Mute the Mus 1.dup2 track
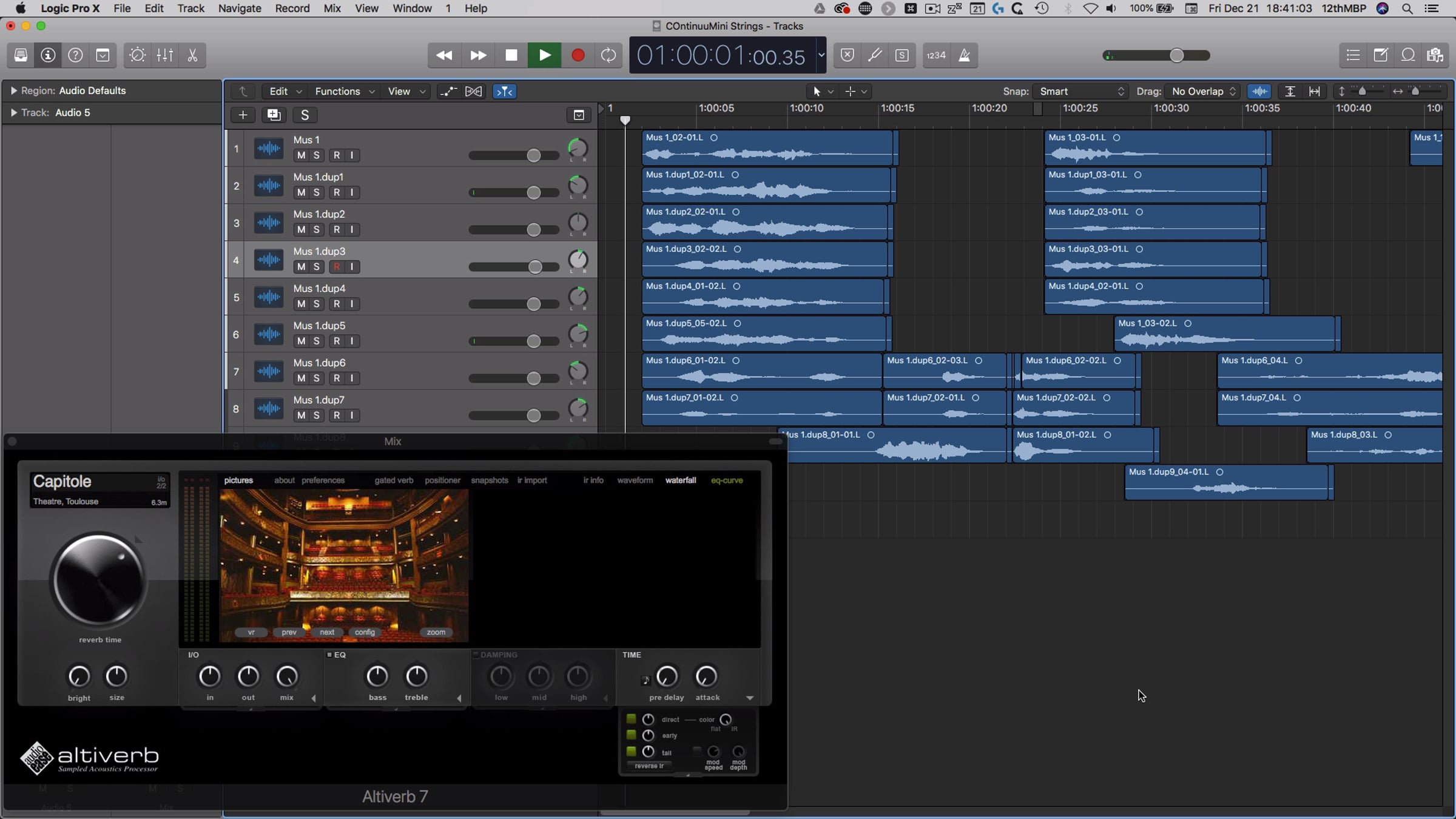This screenshot has width=1456, height=819. 301,230
